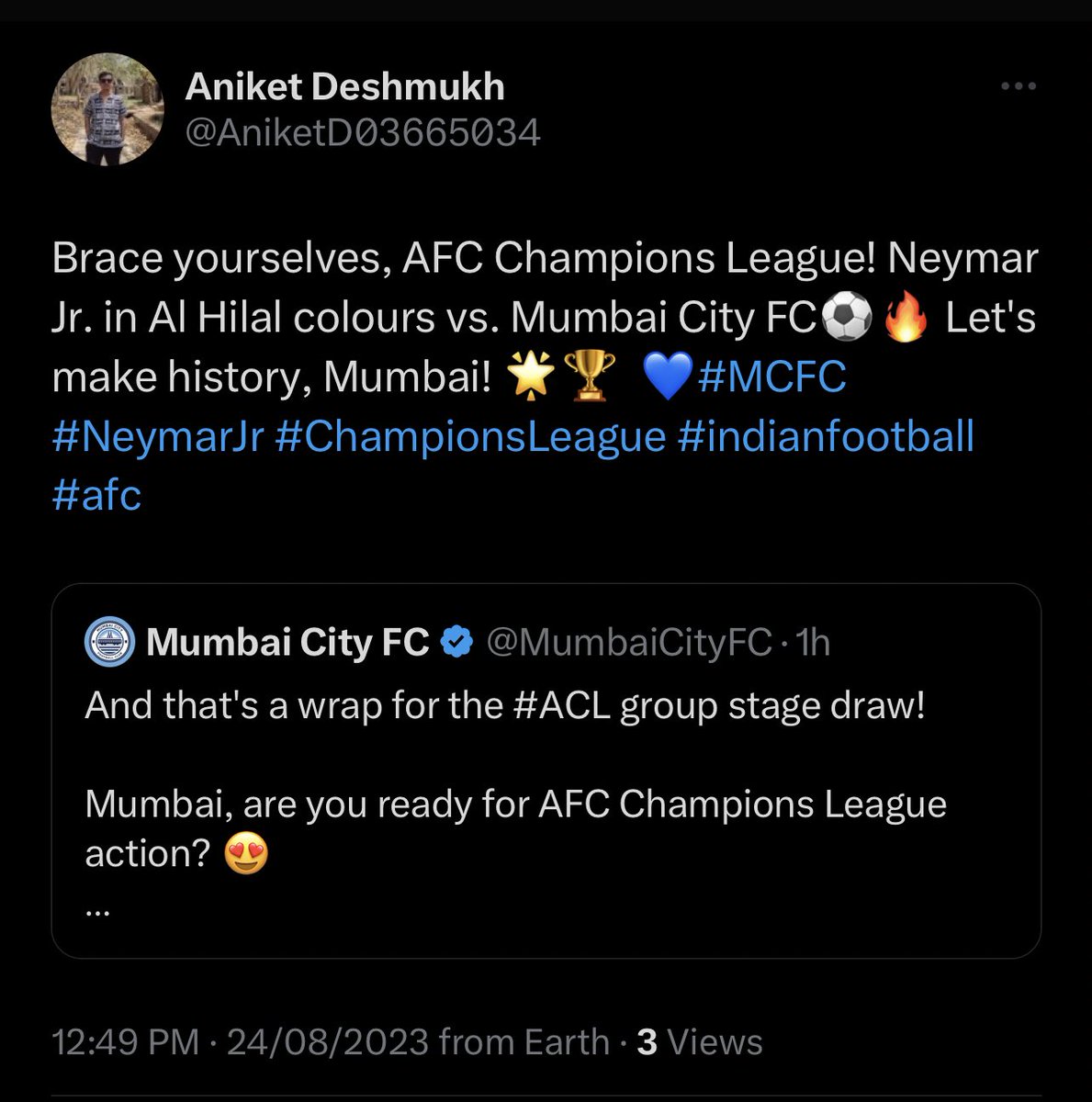Open the quoted tweet's 1h timestamp
Screen dimensions: 1092x1102
click(x=814, y=643)
